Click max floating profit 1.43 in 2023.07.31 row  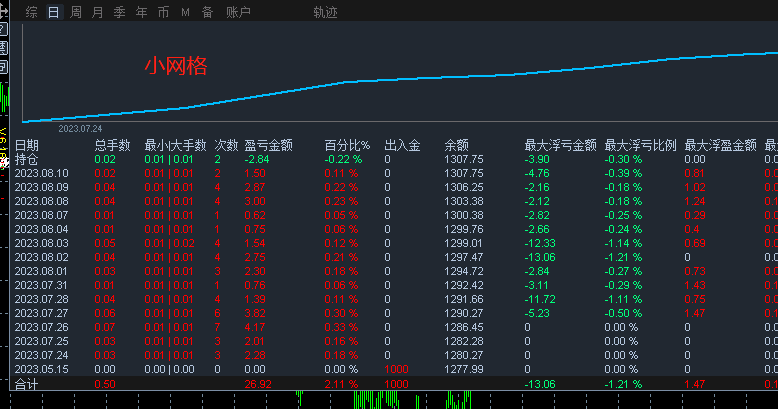pyautogui.click(x=695, y=285)
